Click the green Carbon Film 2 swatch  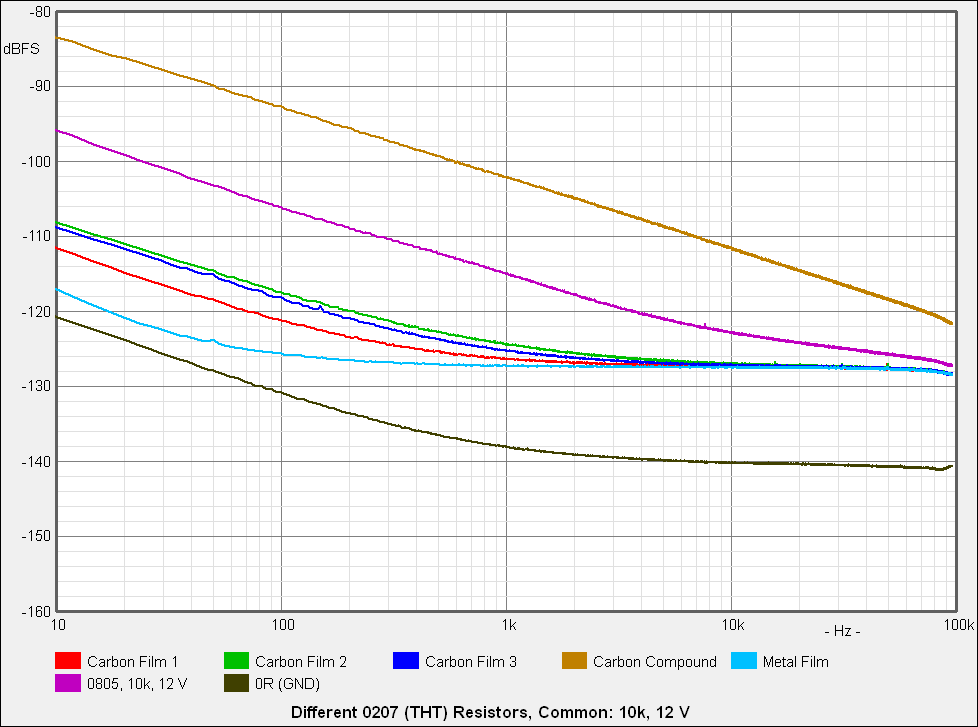coord(236,661)
